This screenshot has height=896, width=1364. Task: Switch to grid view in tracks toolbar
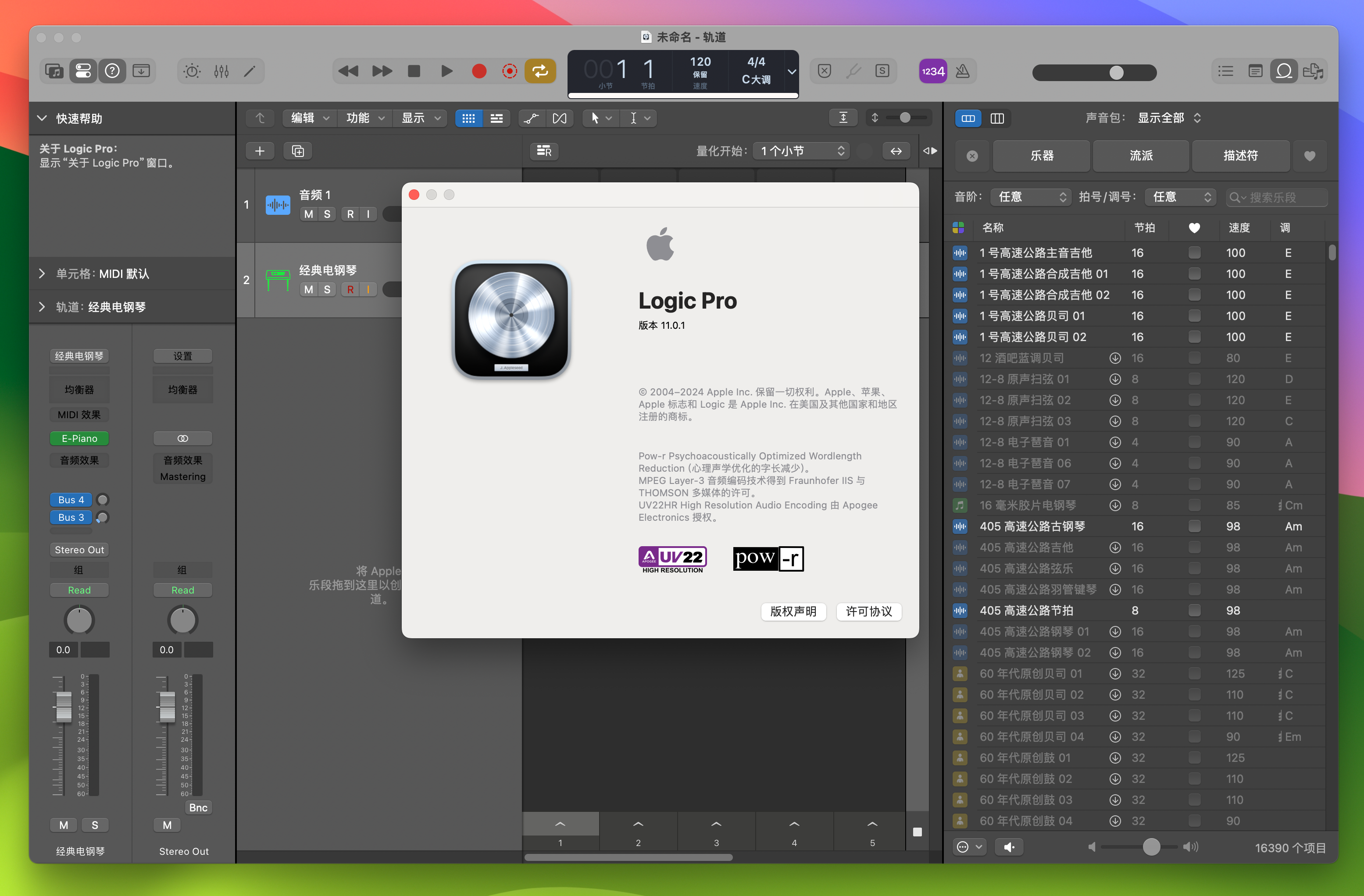tap(469, 118)
